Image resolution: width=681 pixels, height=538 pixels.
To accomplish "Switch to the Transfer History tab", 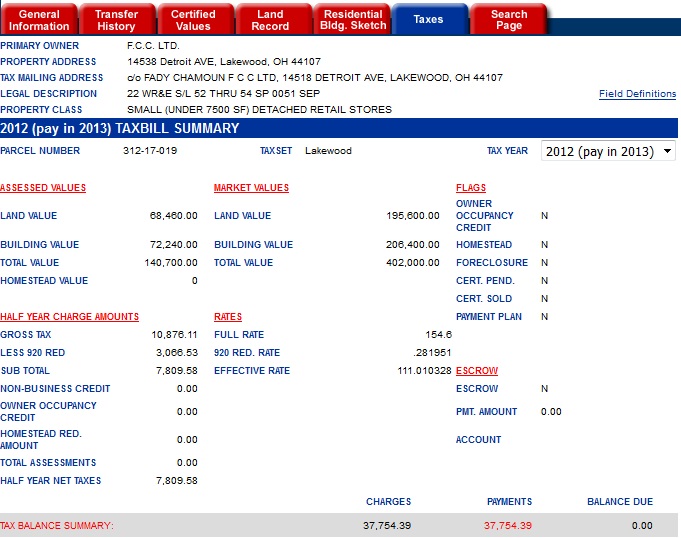I will [116, 20].
